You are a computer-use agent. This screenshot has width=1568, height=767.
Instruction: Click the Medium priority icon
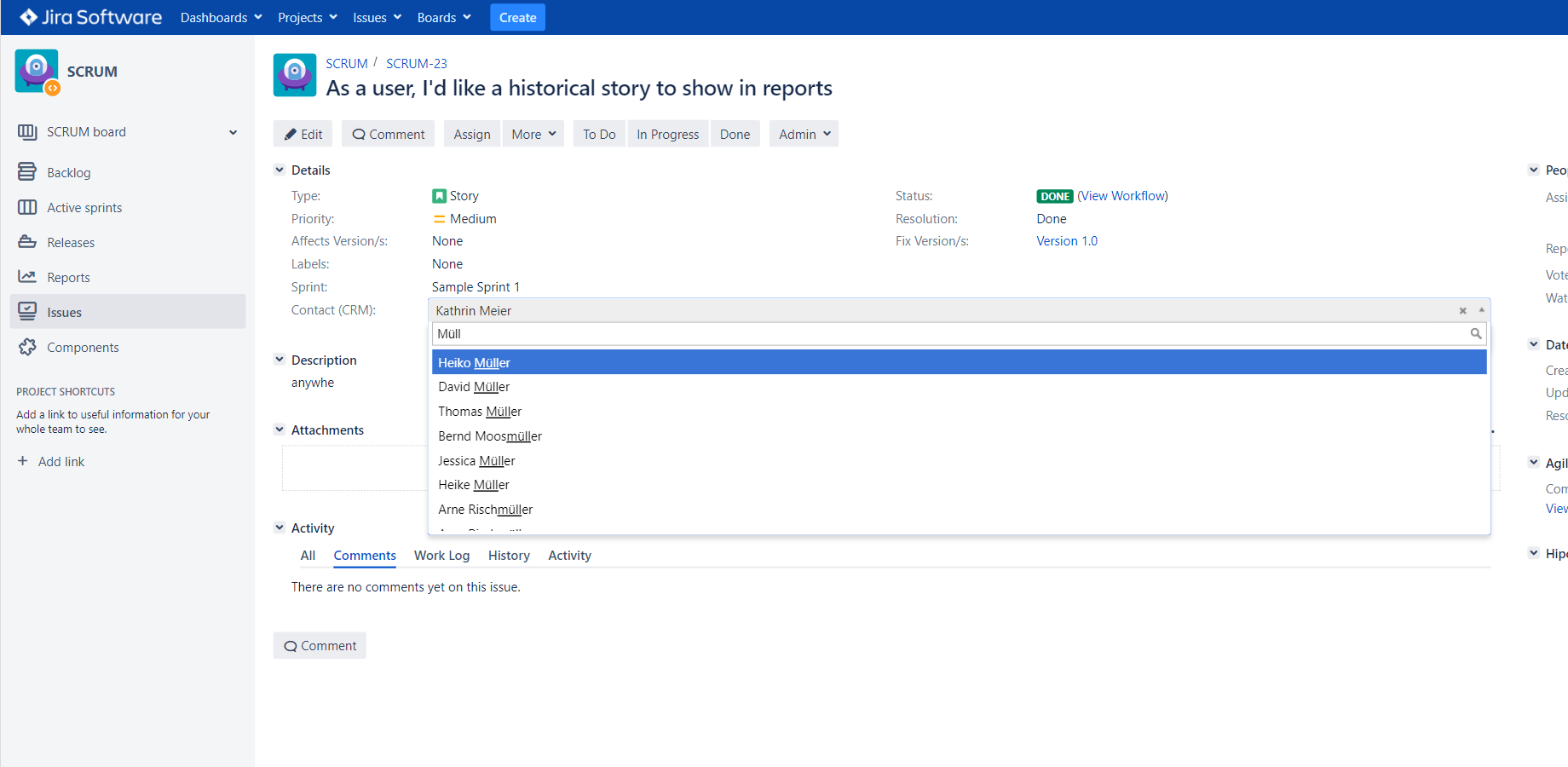coord(439,219)
